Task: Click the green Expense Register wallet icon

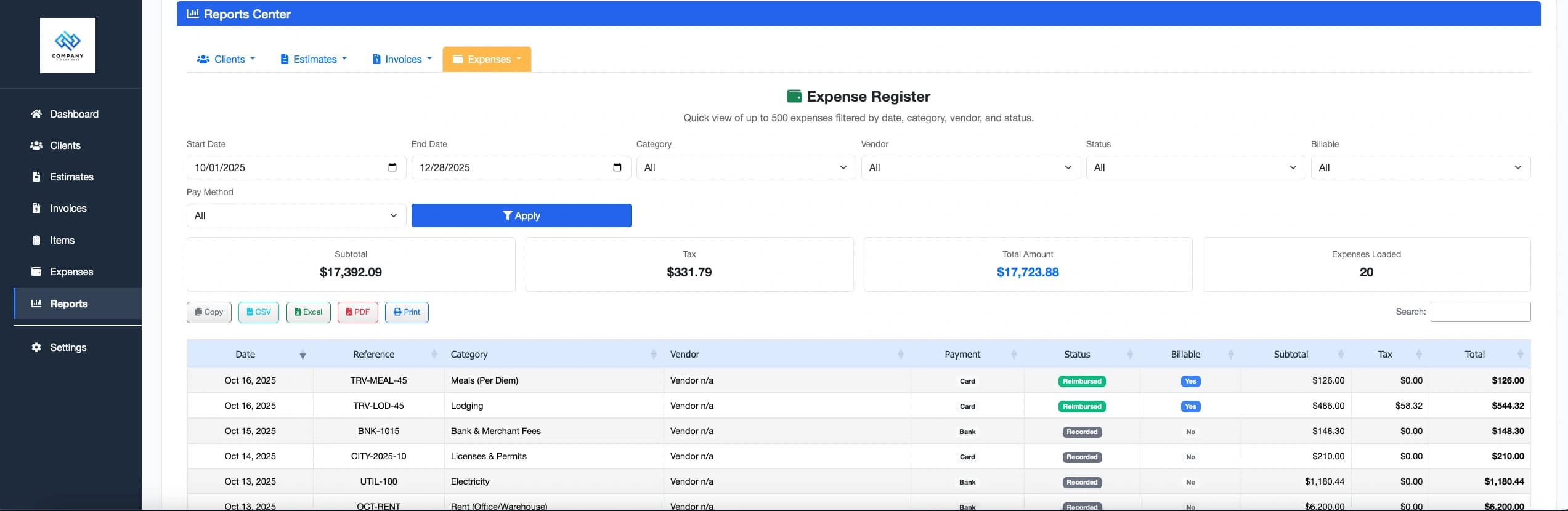Action: point(794,96)
